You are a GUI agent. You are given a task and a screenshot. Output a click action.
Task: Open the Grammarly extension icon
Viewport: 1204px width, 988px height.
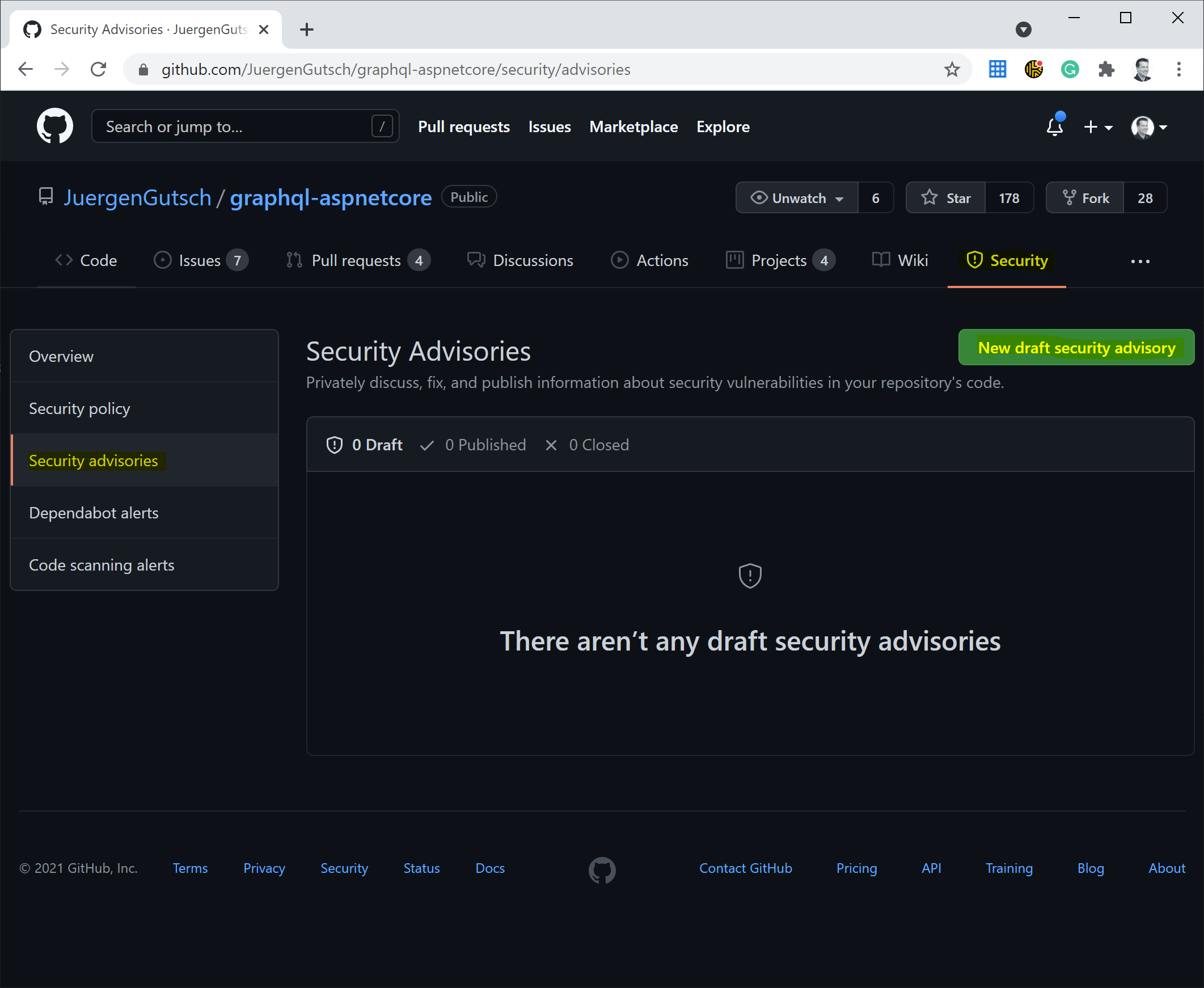pyautogui.click(x=1070, y=69)
